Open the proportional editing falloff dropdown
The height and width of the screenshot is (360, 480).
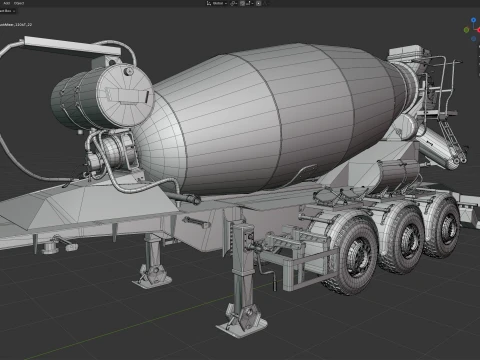coord(266,3)
